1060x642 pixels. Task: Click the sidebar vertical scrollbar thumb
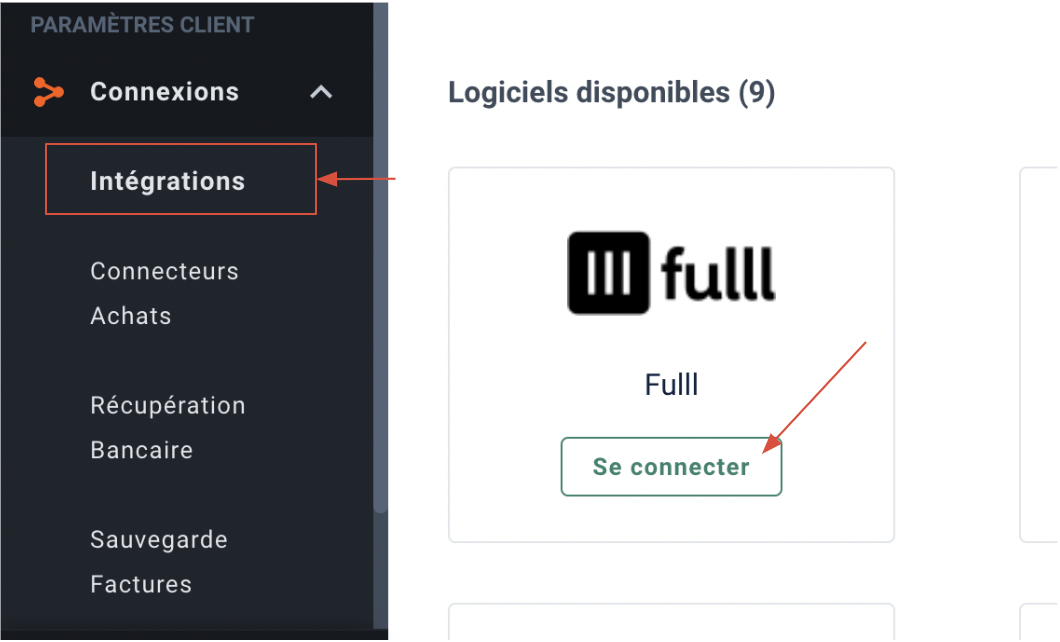[381, 257]
